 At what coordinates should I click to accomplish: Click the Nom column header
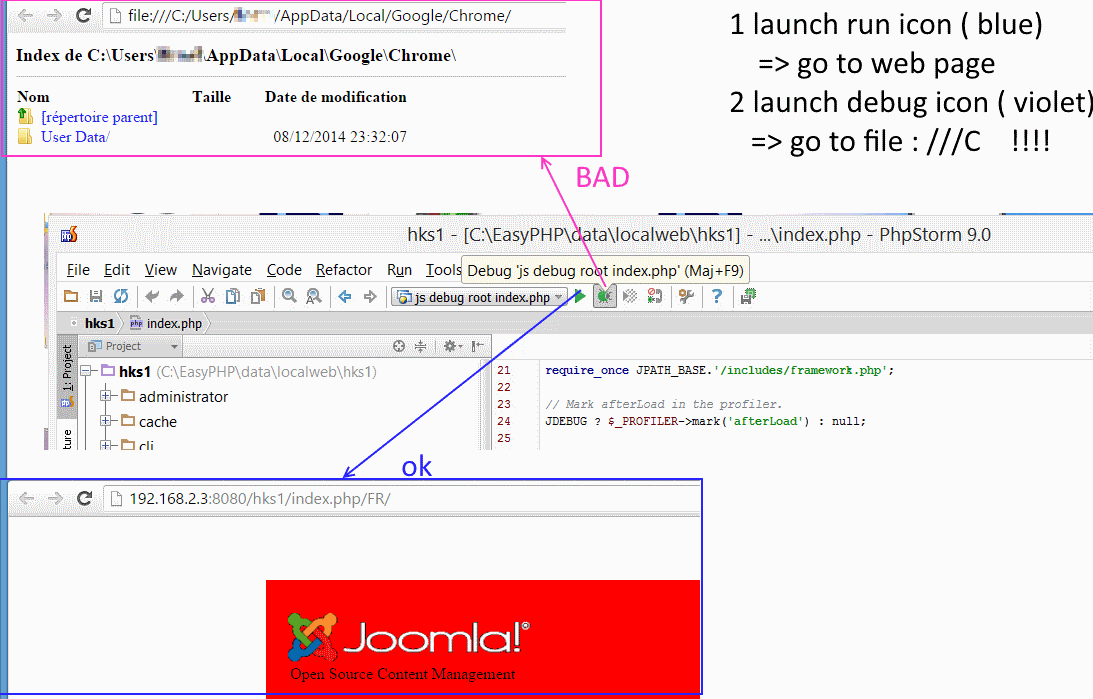pos(33,97)
